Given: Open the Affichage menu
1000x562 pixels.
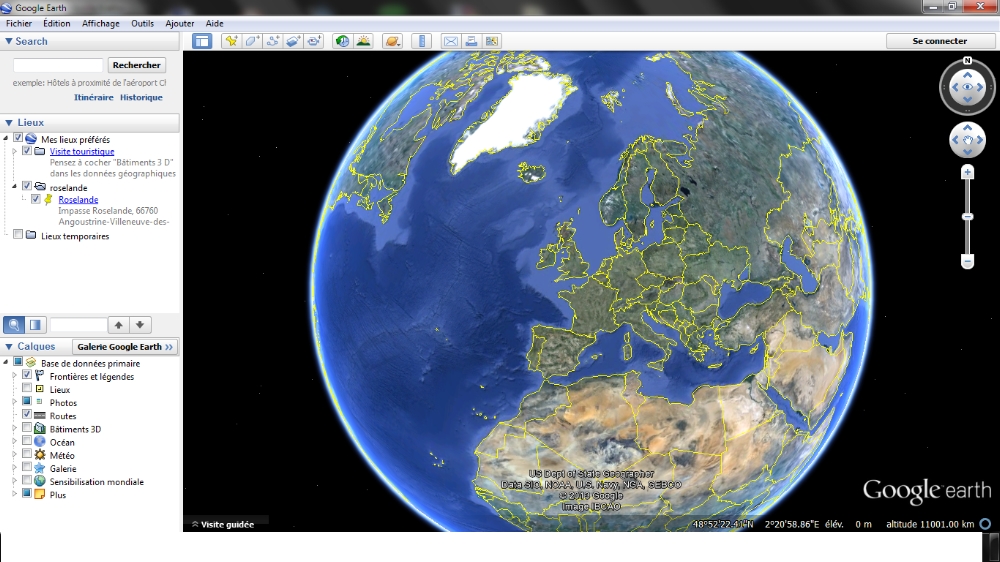Looking at the screenshot, I should pos(100,23).
